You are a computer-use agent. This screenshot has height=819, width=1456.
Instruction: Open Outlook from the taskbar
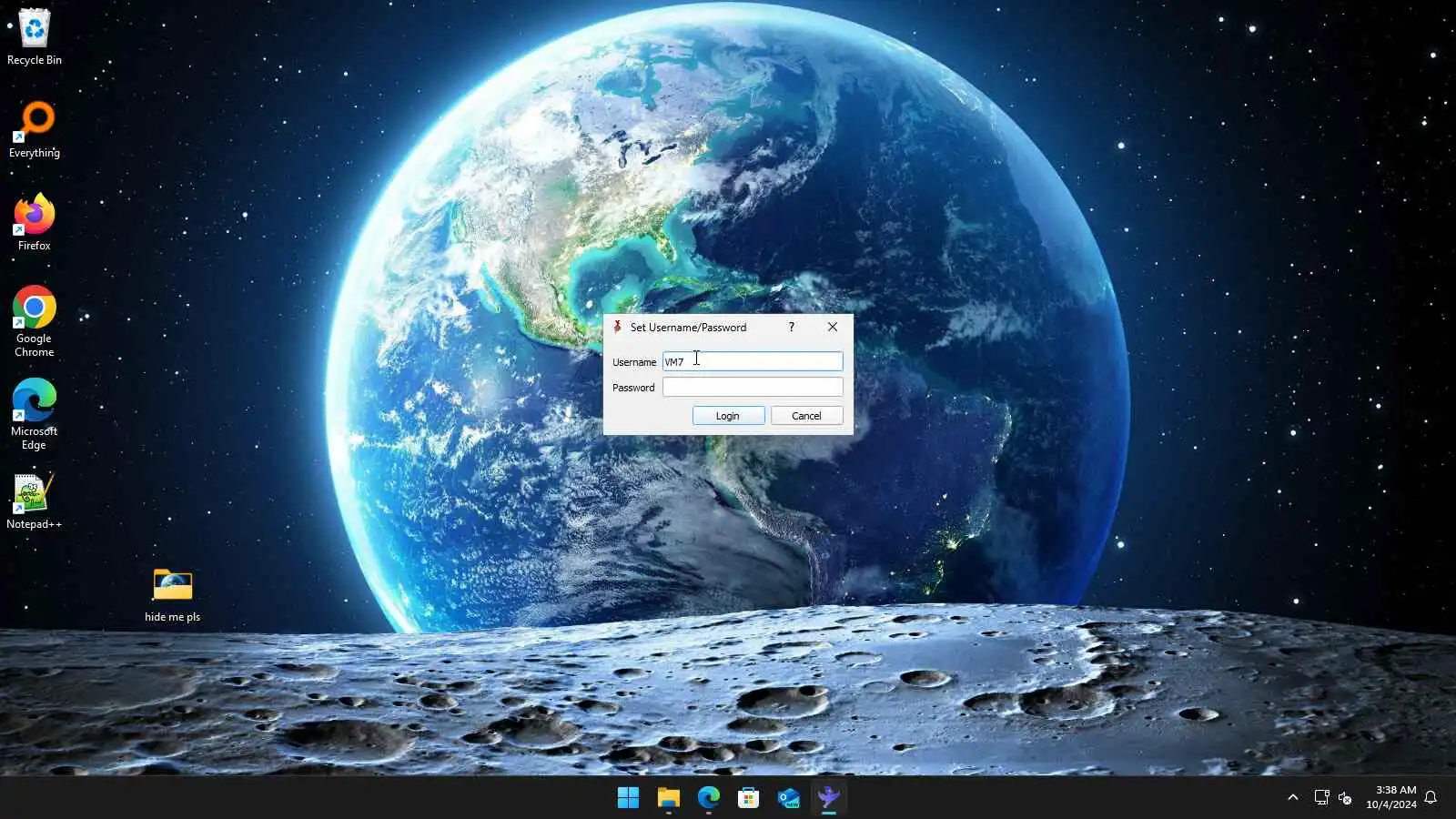(x=788, y=798)
